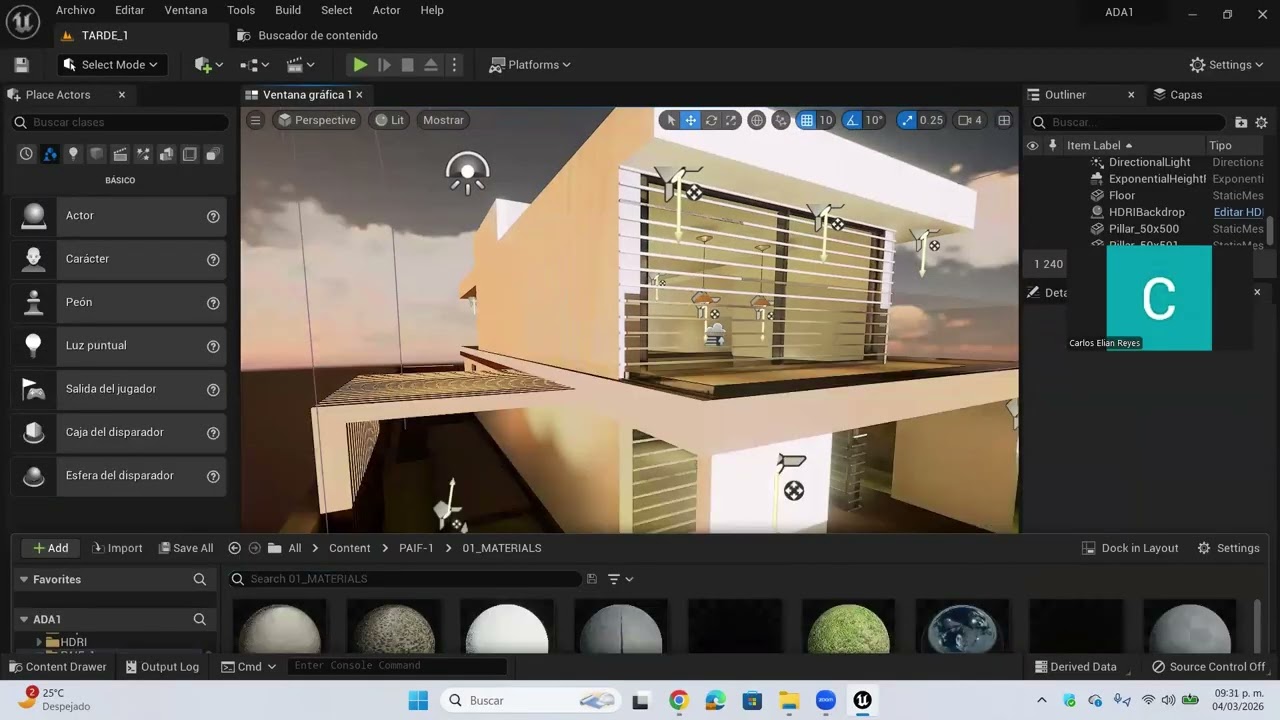
Task: Click the Eject button in the play toolbar
Action: tap(431, 65)
